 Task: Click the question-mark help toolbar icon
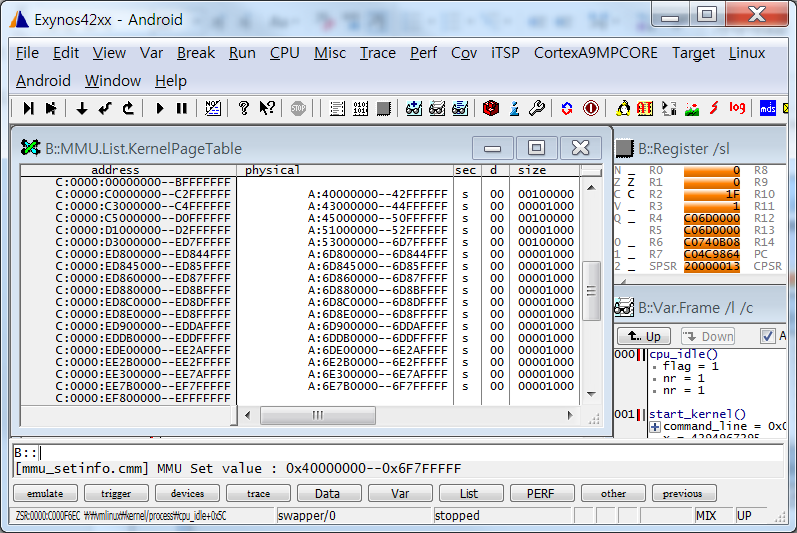point(243,108)
